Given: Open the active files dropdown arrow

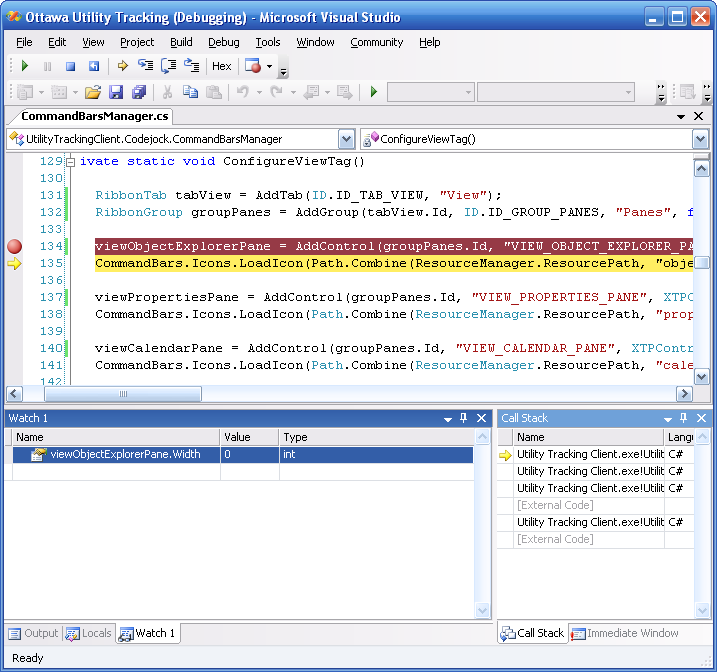Looking at the screenshot, I should pos(681,117).
